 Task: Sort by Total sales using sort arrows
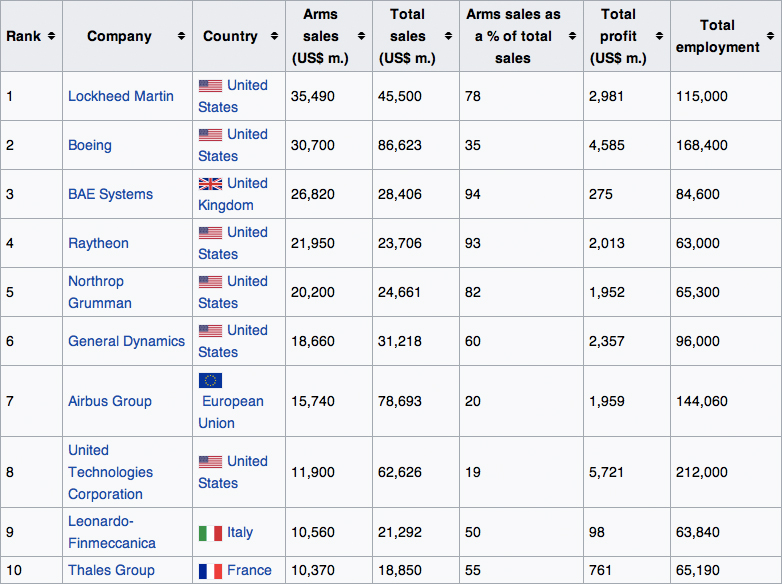(448, 36)
